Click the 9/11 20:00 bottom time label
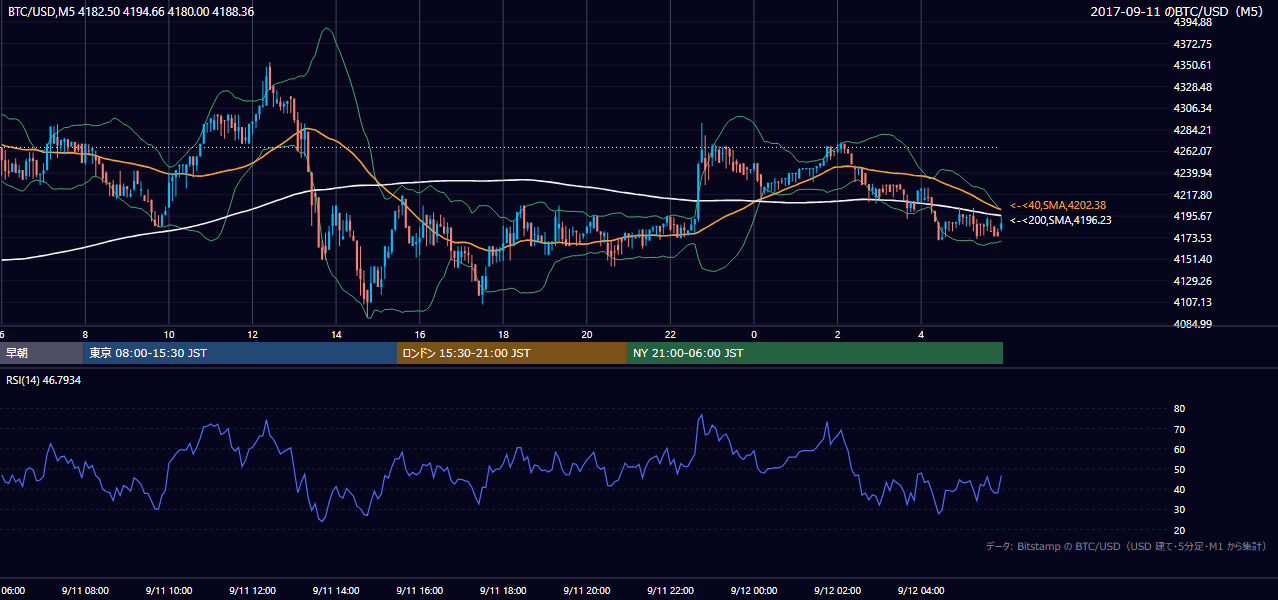The image size is (1278, 600). click(587, 590)
